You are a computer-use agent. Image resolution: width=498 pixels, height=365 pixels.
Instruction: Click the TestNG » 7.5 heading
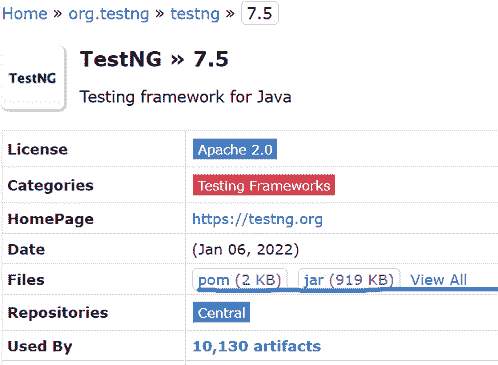[154, 59]
